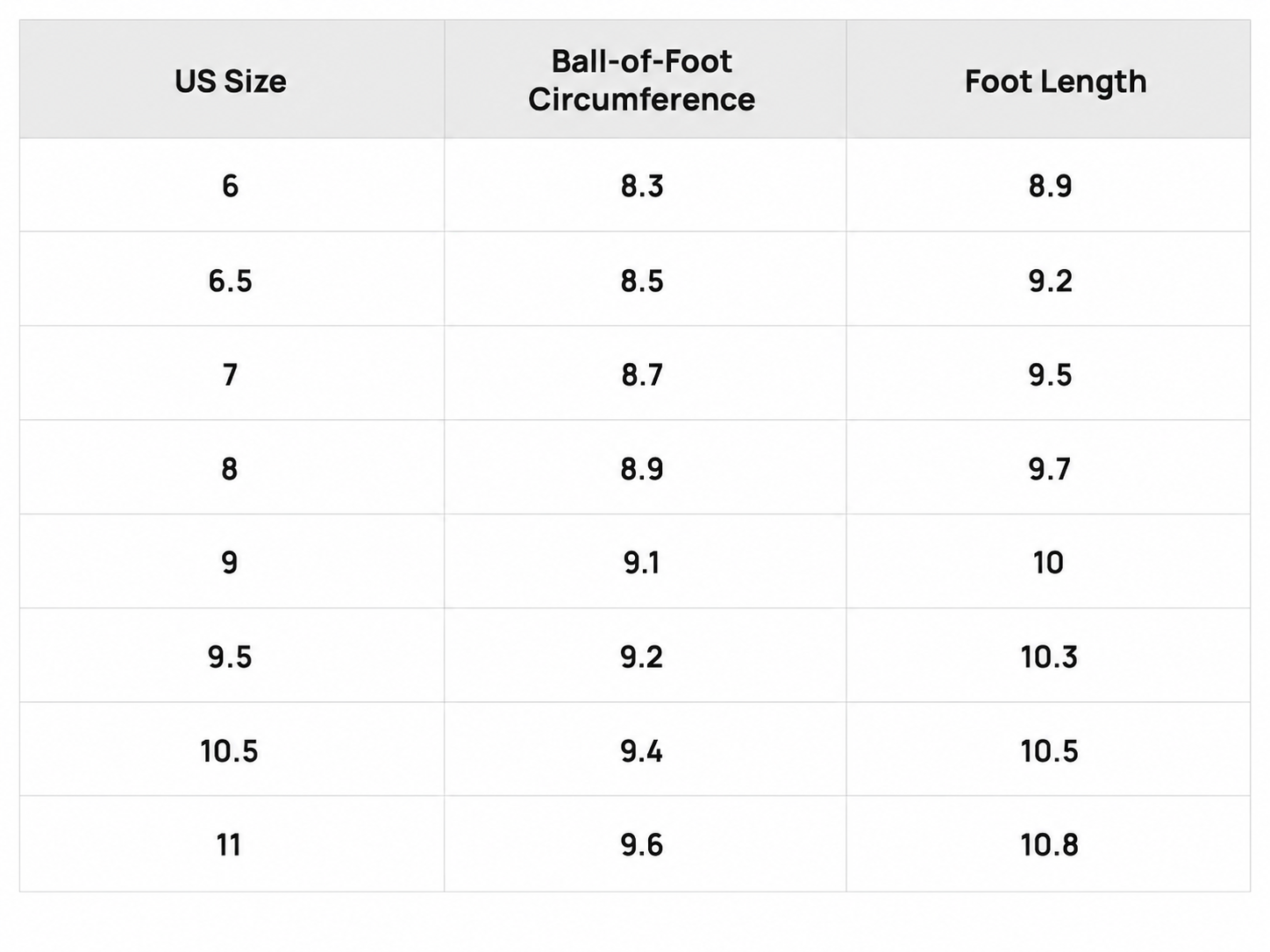Select the Ball-of-Foot Circumference header
Viewport: 1270px width, 952px height.
coord(641,81)
